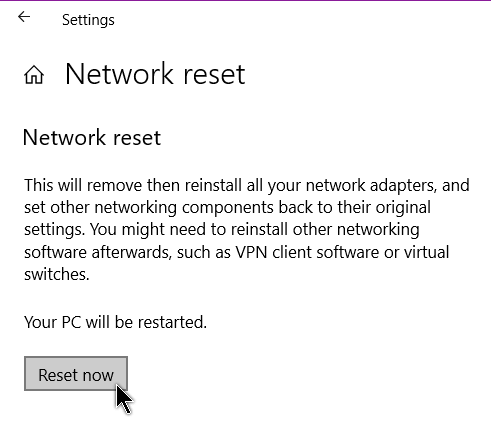This screenshot has height=443, width=491.
Task: Click the Settings window title text
Action: coord(88,20)
